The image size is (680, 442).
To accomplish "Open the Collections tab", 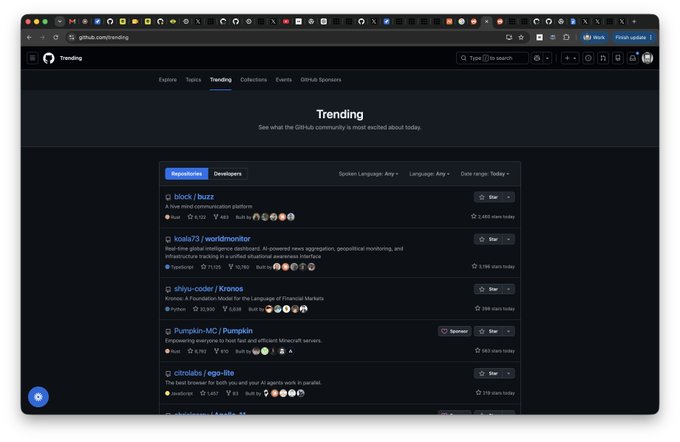I will click(x=254, y=80).
